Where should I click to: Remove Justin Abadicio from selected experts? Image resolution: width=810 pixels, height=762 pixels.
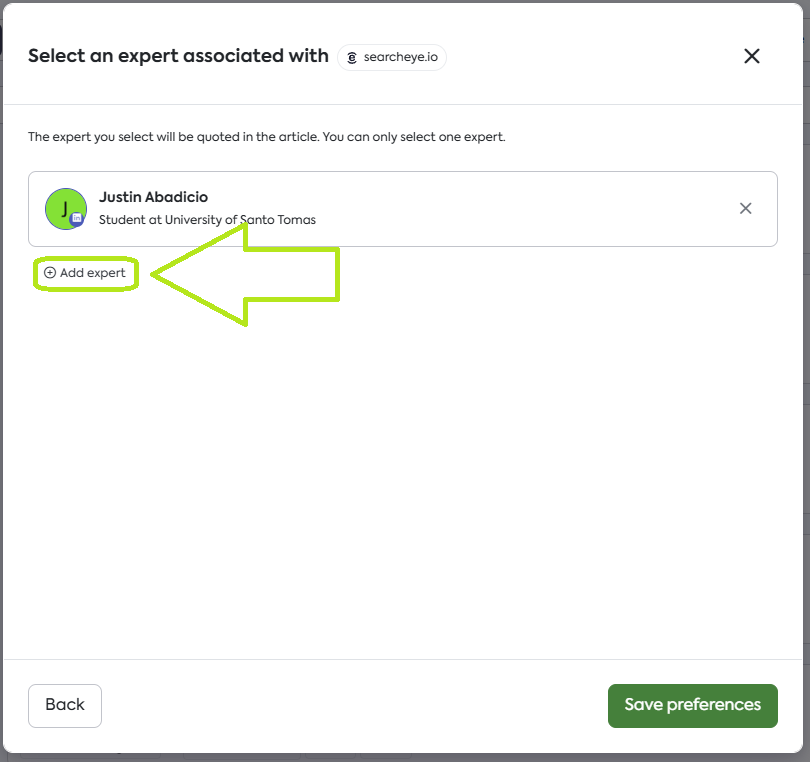[x=745, y=208]
